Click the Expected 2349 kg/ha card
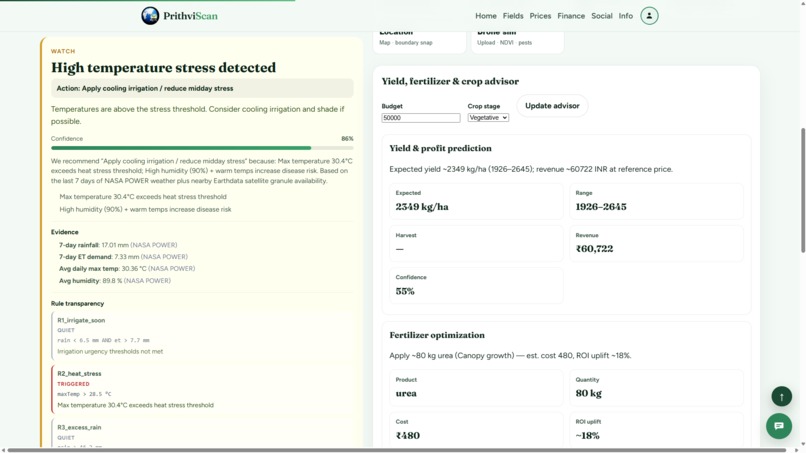The height and width of the screenshot is (453, 806). (476, 201)
